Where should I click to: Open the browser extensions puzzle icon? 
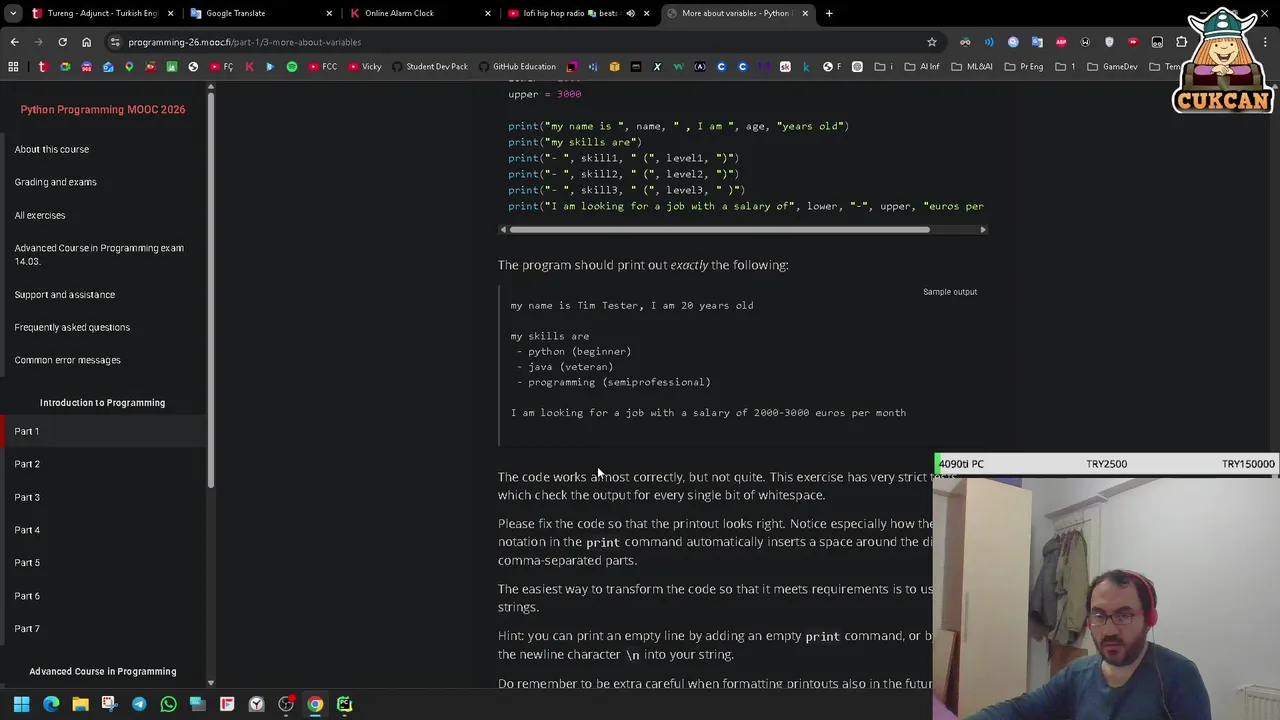point(1181,42)
